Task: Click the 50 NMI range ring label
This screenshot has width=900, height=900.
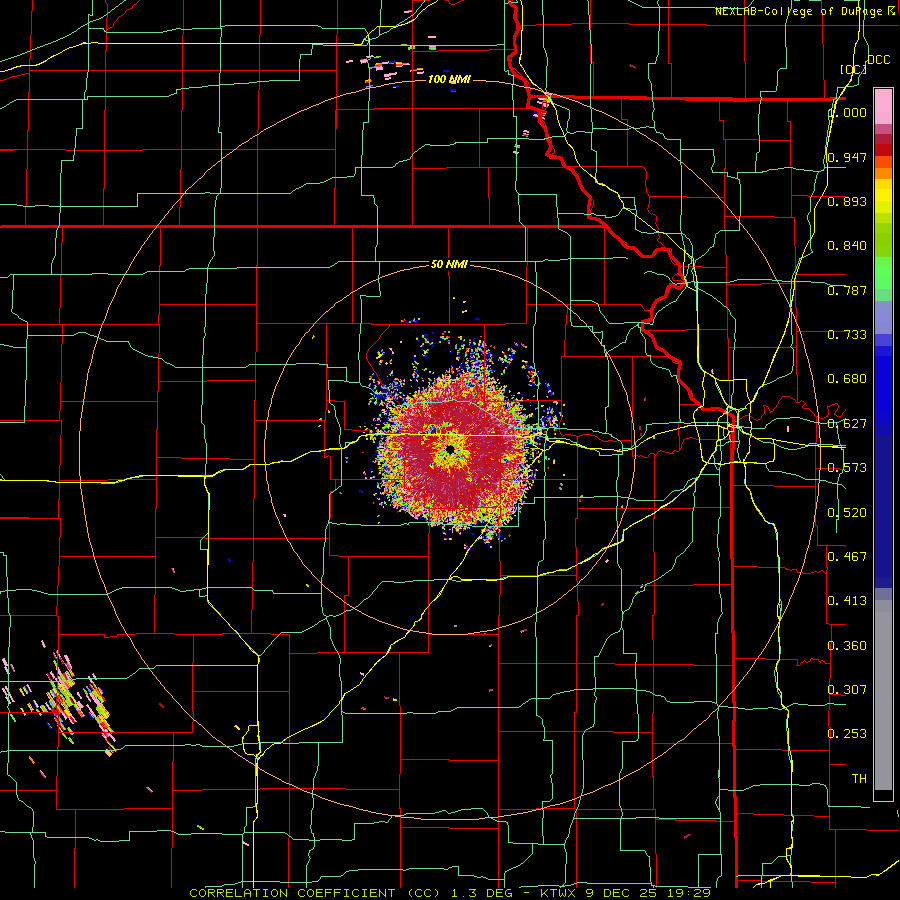Action: [449, 264]
